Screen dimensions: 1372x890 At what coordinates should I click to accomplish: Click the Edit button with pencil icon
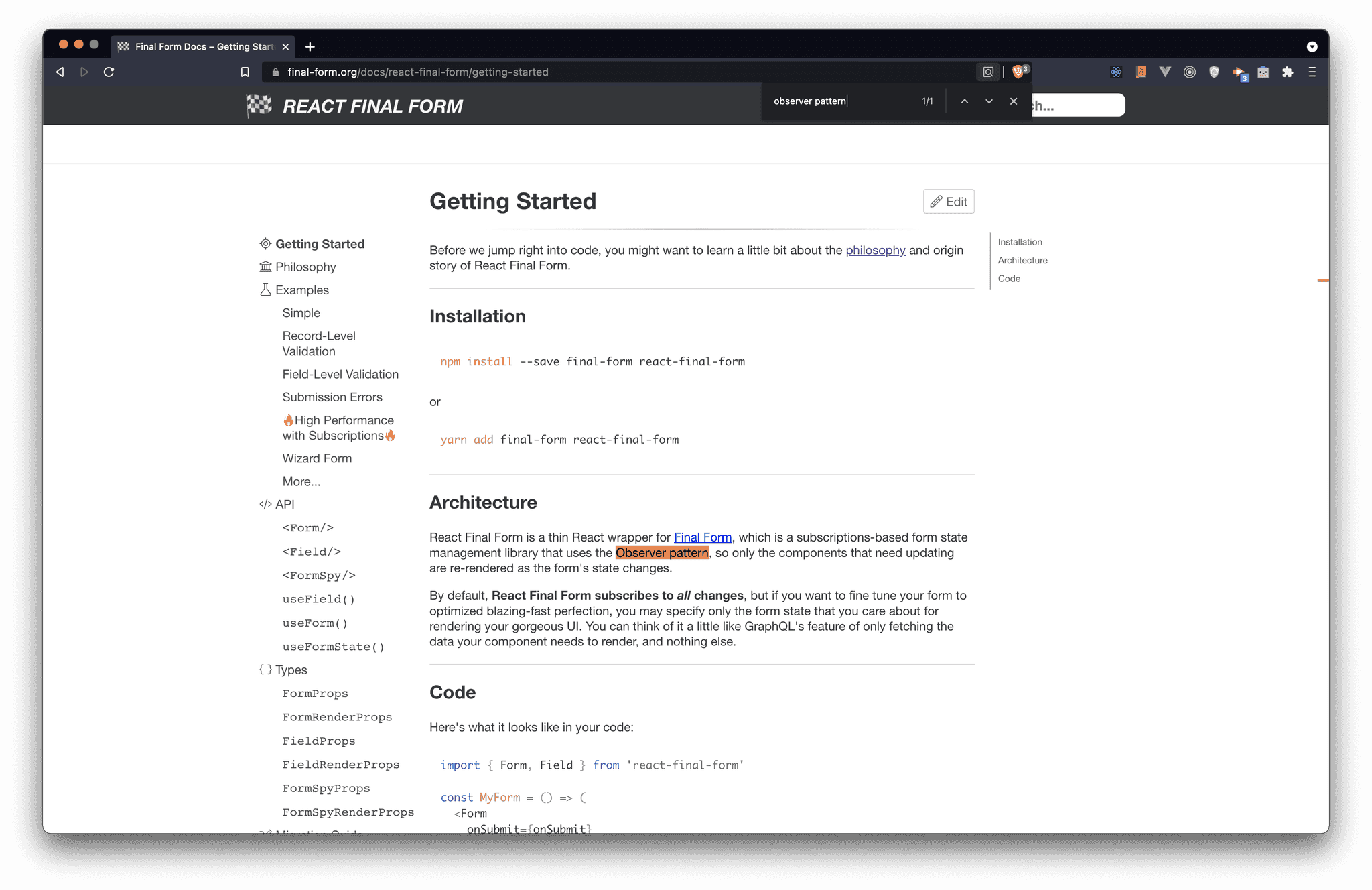[x=949, y=202]
